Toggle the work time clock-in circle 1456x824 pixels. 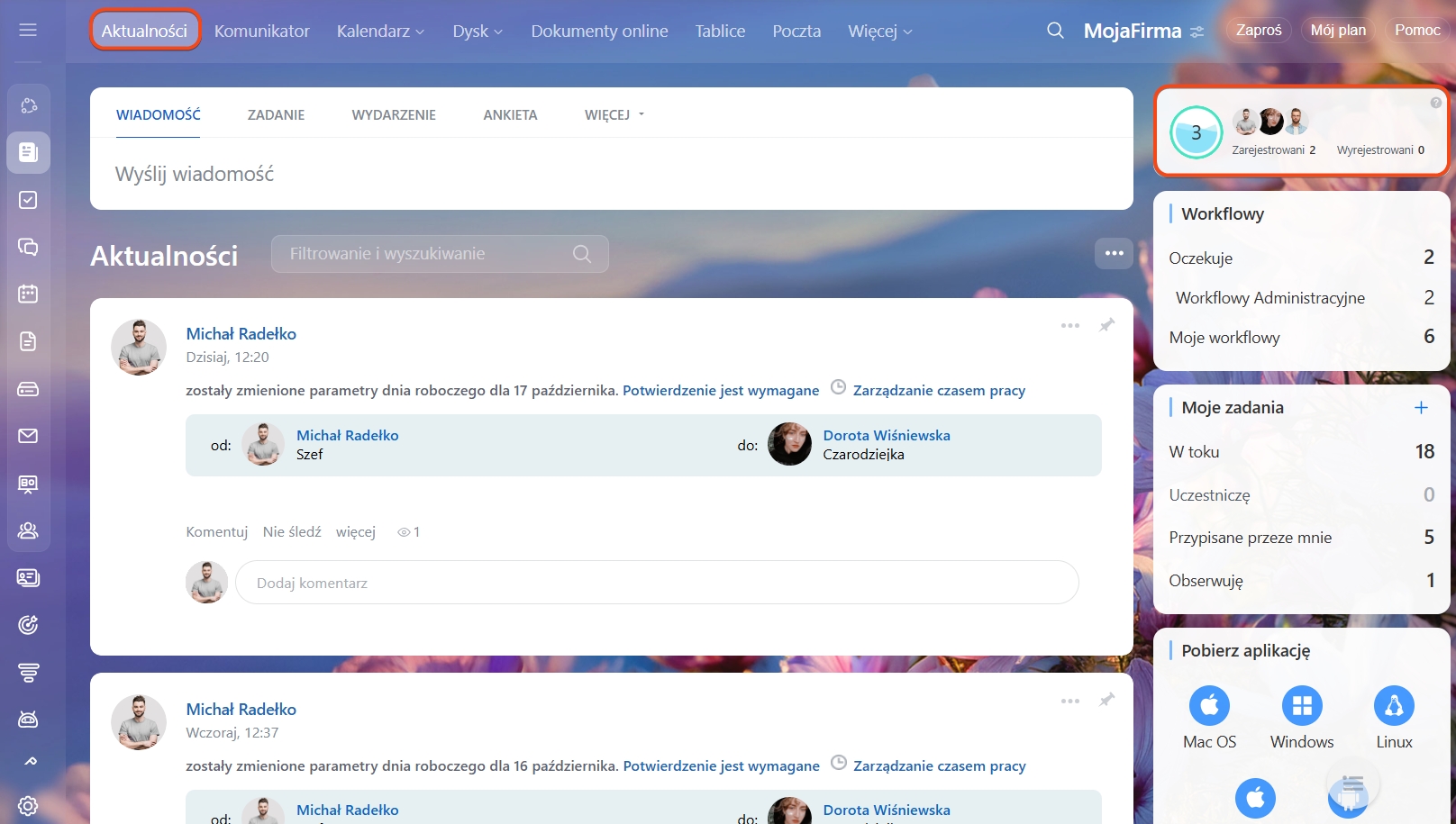pos(1196,132)
